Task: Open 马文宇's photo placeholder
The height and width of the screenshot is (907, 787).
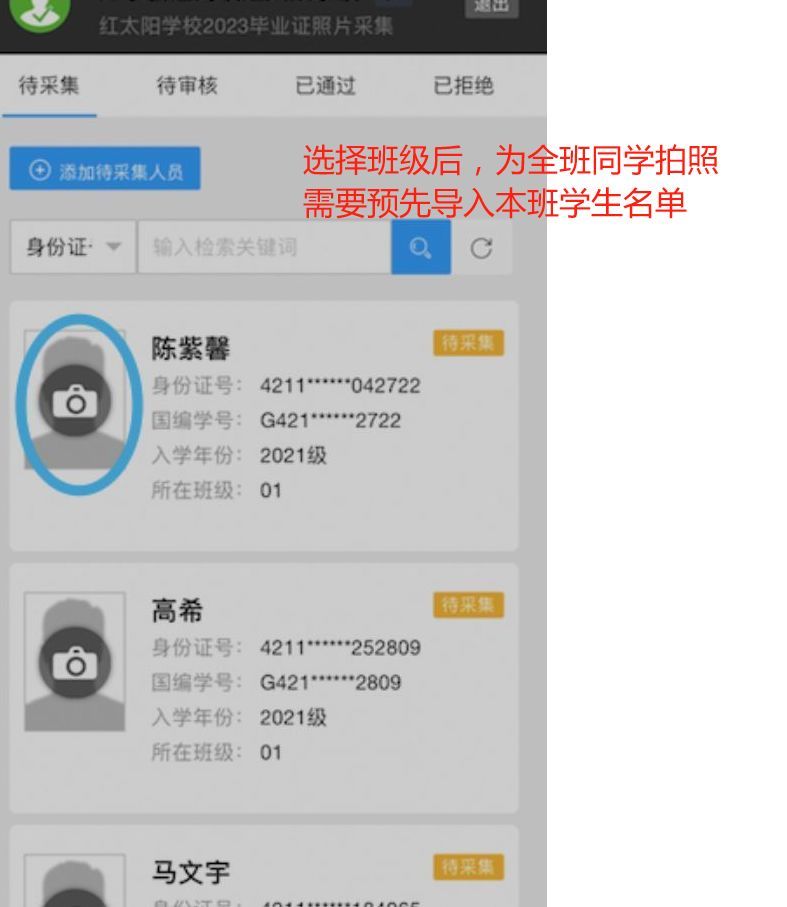Action: 75,880
